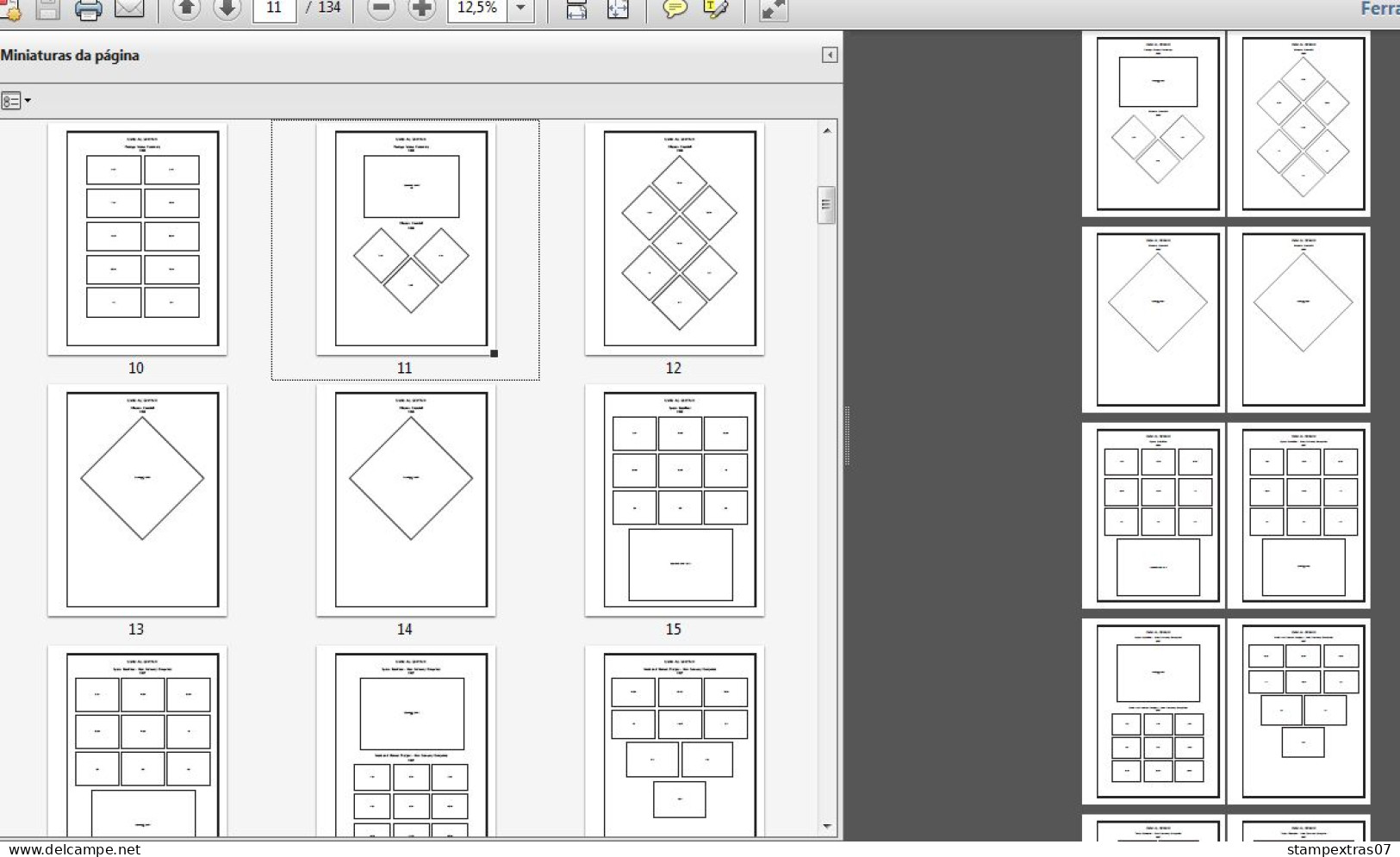The width and height of the screenshot is (1400, 857).
Task: Click the print icon
Action: click(88, 9)
